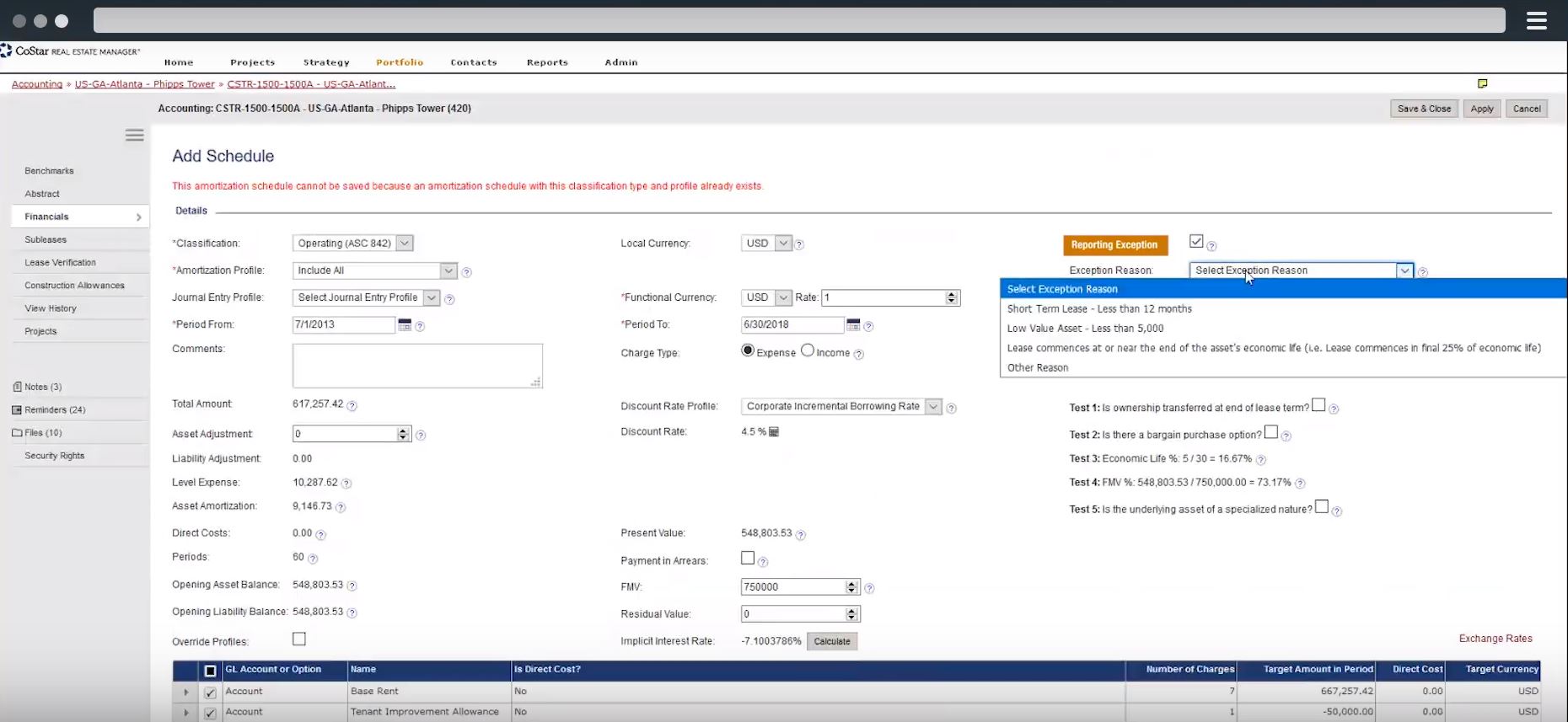
Task: Uncheck the Reporting Exception checkbox
Action: (1196, 242)
